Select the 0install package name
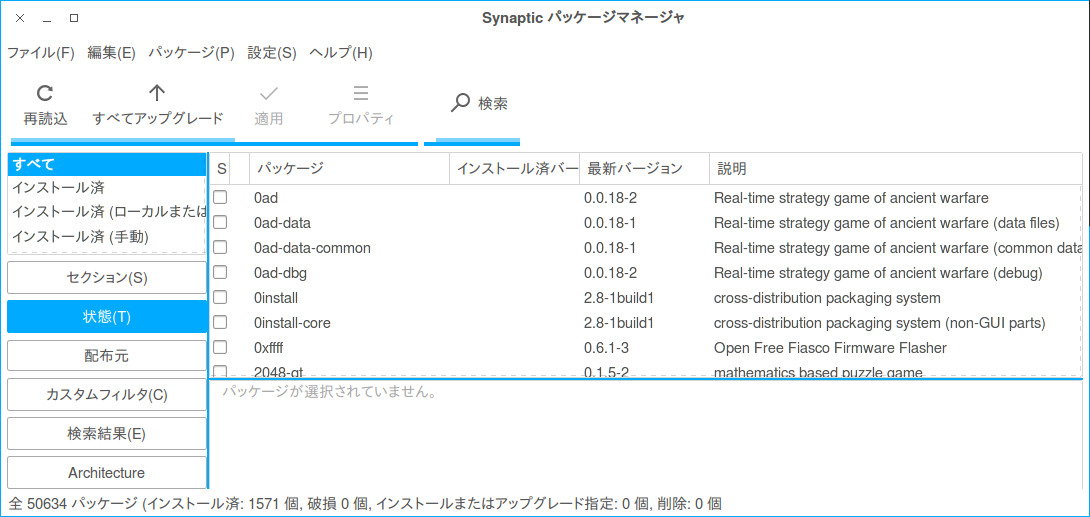Viewport: 1090px width, 517px height. click(276, 298)
